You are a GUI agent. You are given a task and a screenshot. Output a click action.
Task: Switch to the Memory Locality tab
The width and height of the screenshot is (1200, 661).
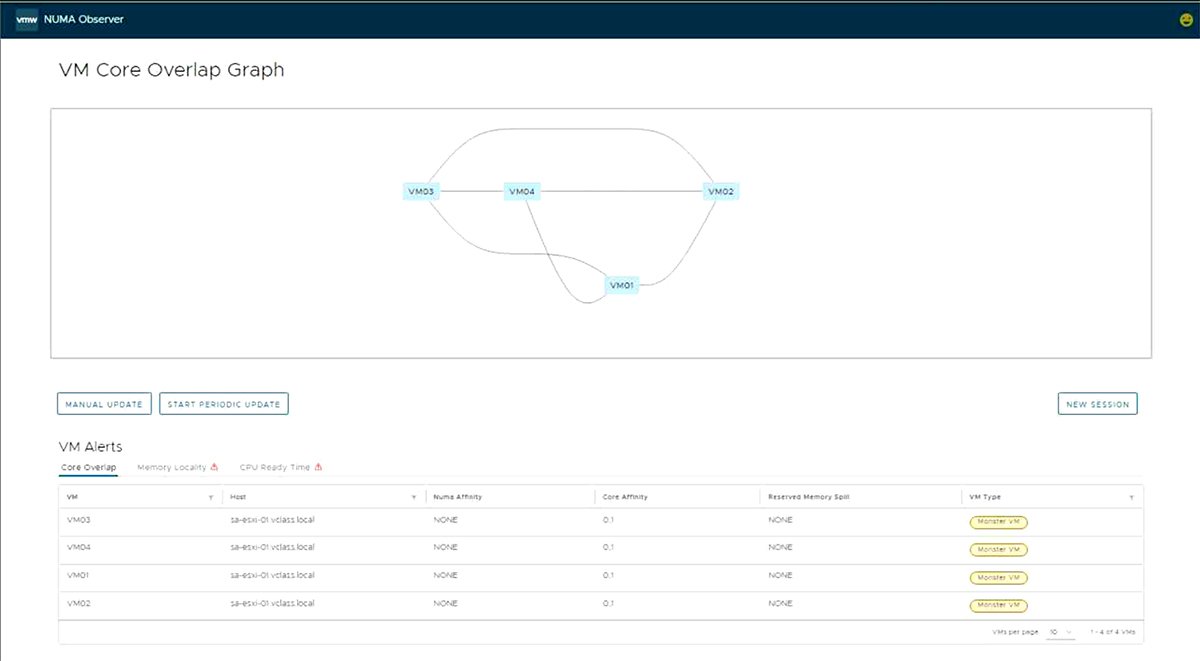170,466
